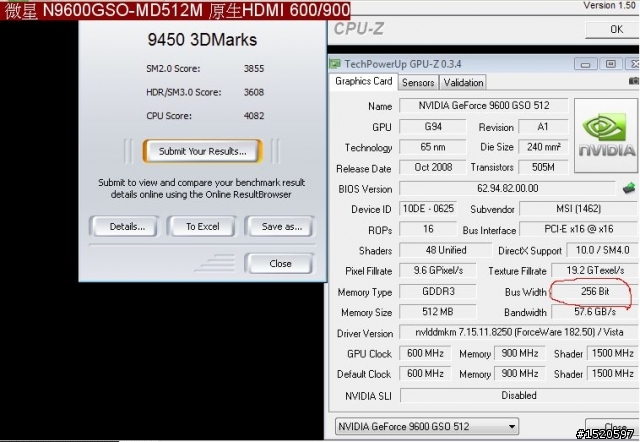This screenshot has height=442, width=640.
Task: Select the Graphics Card tab
Action: [363, 81]
